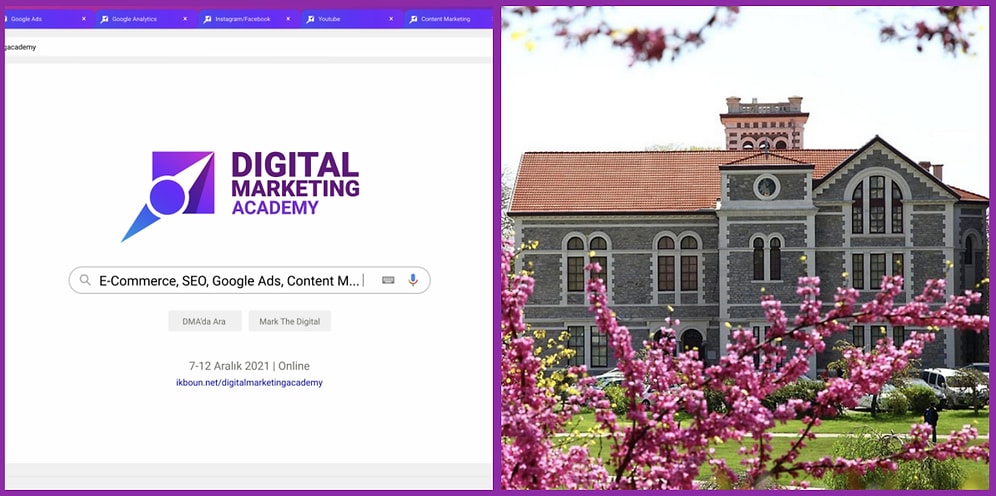Click the Instagram/Facebook tab favicon
The height and width of the screenshot is (496, 996).
tap(208, 19)
